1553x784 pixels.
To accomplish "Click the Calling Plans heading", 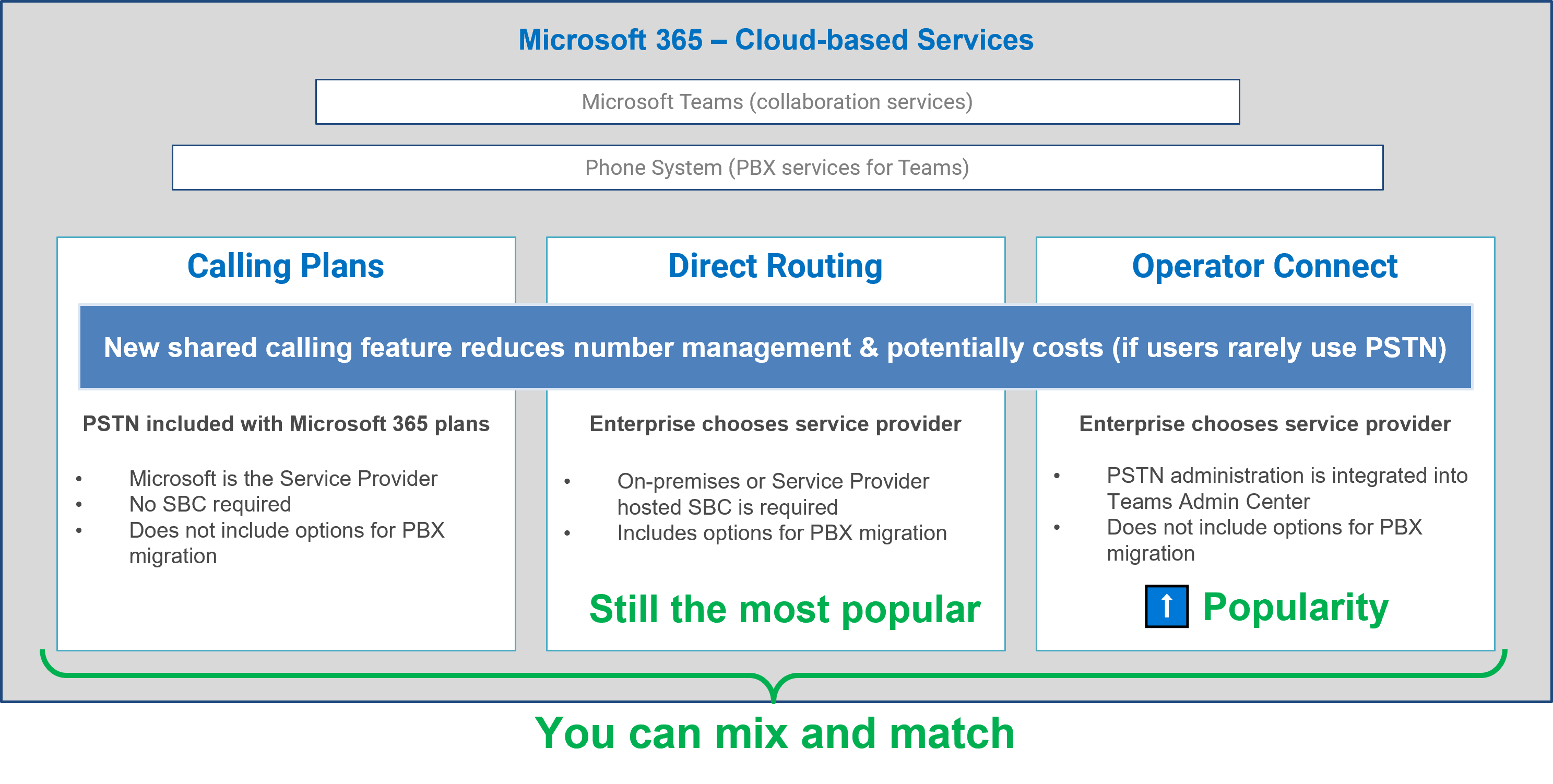I will click(x=286, y=266).
